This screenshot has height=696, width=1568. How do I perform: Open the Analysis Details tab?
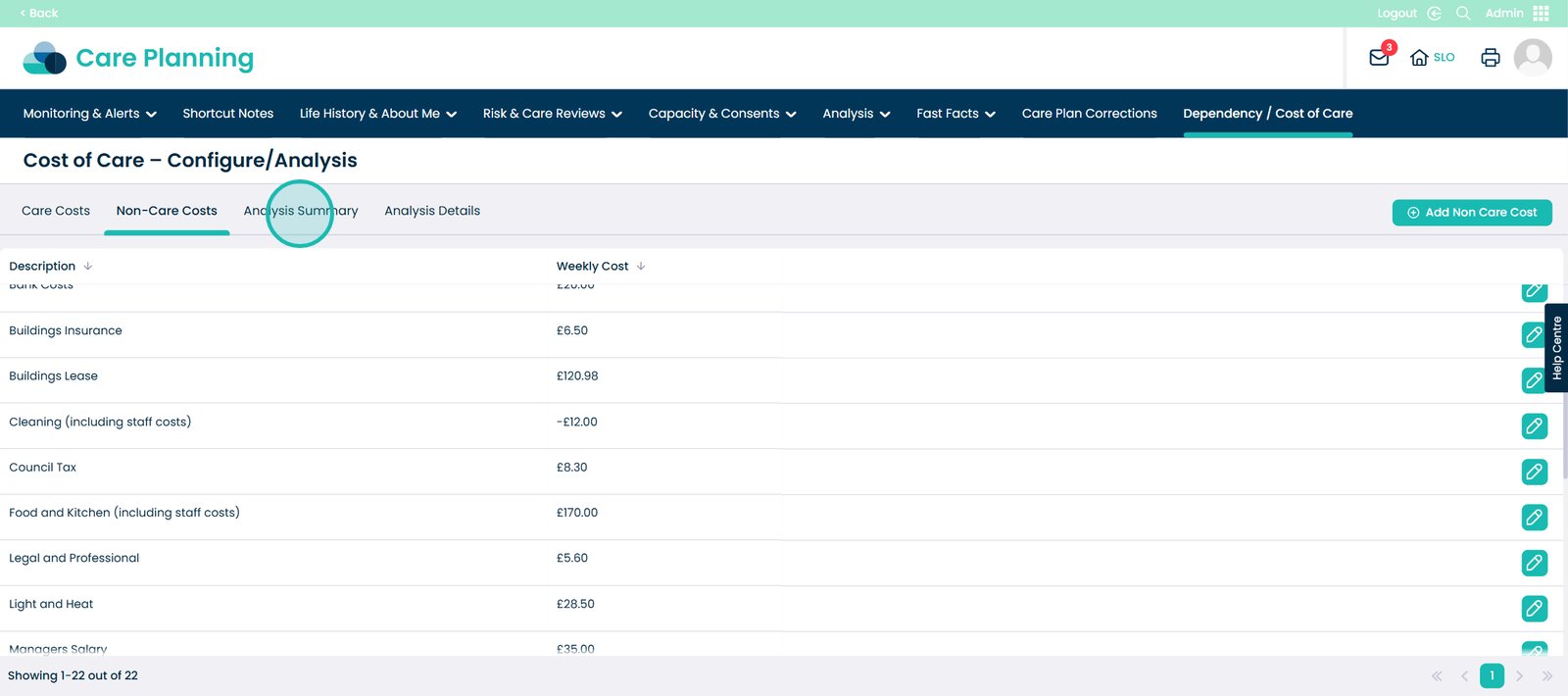(432, 211)
